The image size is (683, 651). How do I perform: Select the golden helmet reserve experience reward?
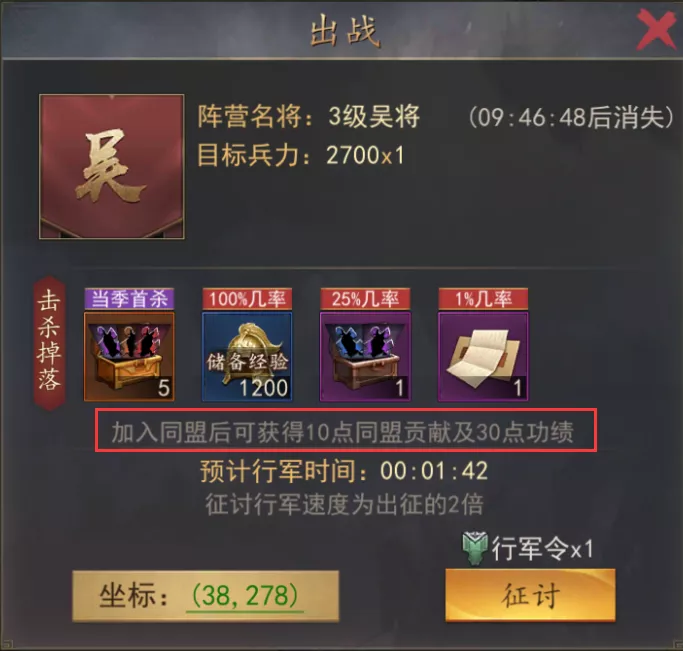[247, 356]
